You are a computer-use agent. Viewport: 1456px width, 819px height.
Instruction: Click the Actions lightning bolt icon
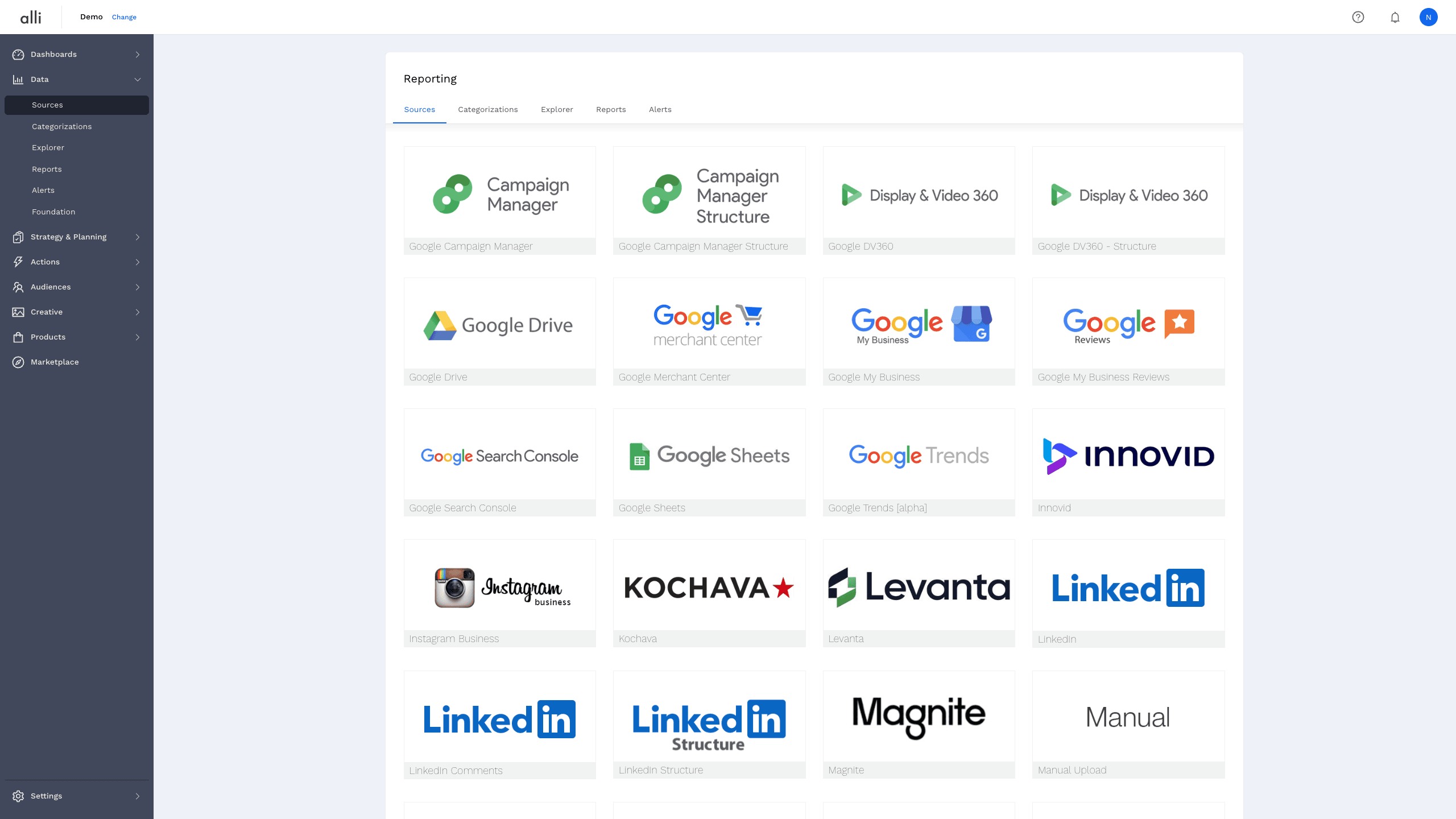click(18, 262)
